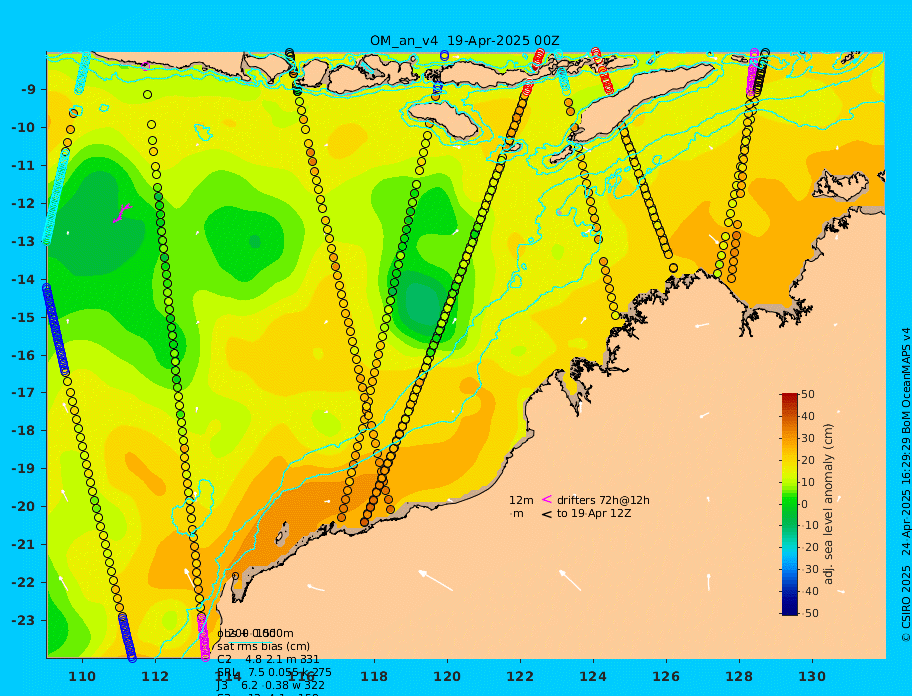Click the 'adj. sea level anomaly (cm)' colorbar label

point(828,504)
